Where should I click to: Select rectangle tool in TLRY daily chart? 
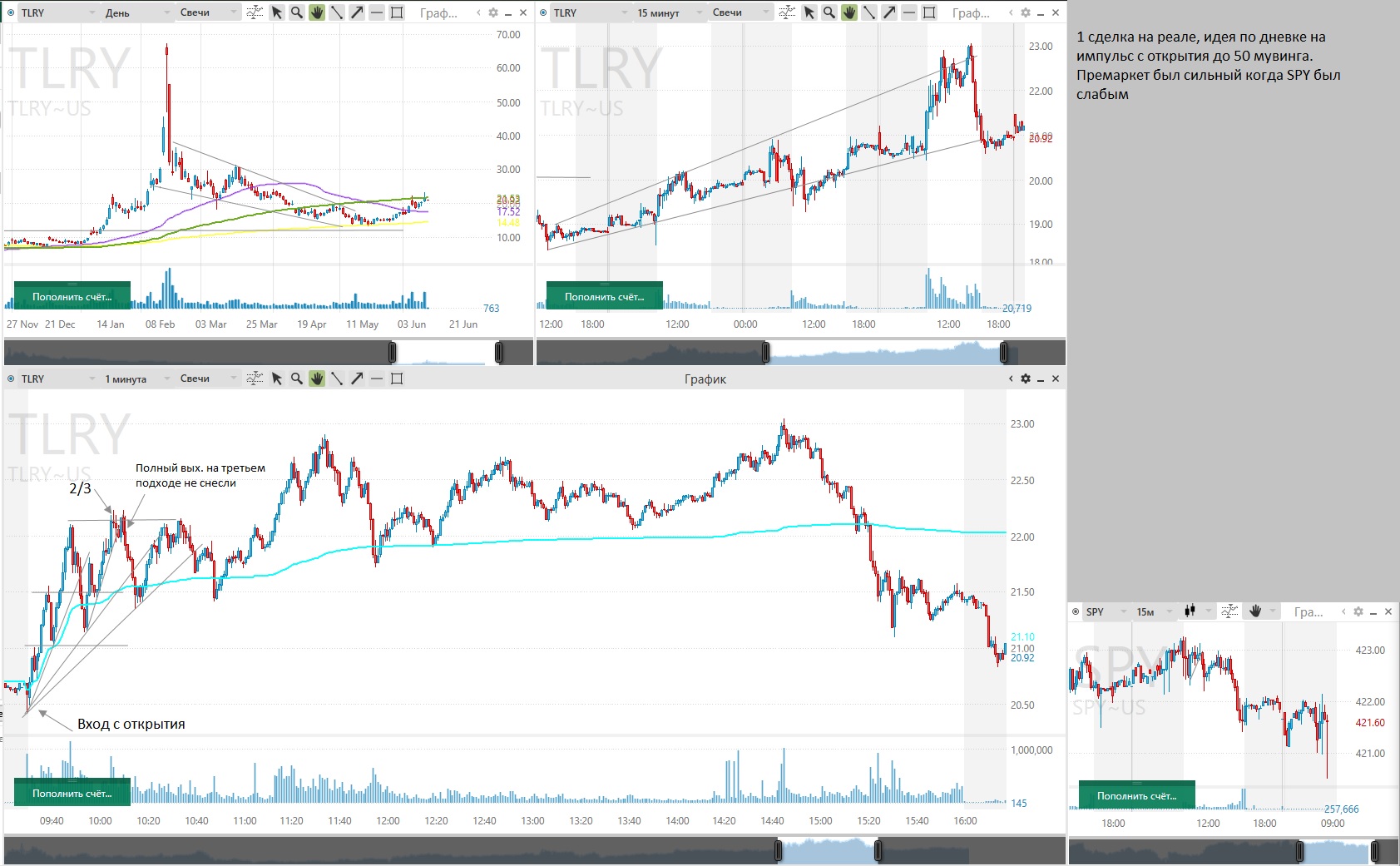397,12
